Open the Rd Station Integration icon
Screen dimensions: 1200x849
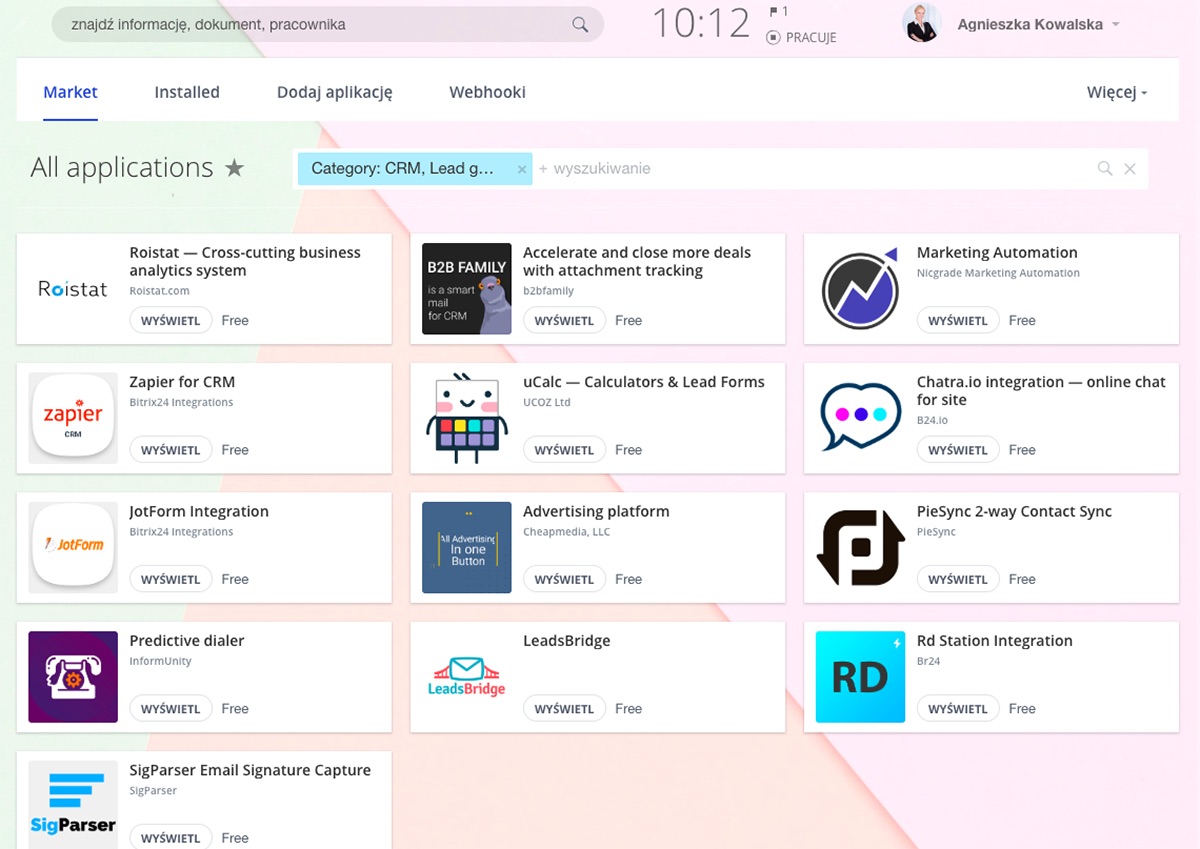point(860,677)
